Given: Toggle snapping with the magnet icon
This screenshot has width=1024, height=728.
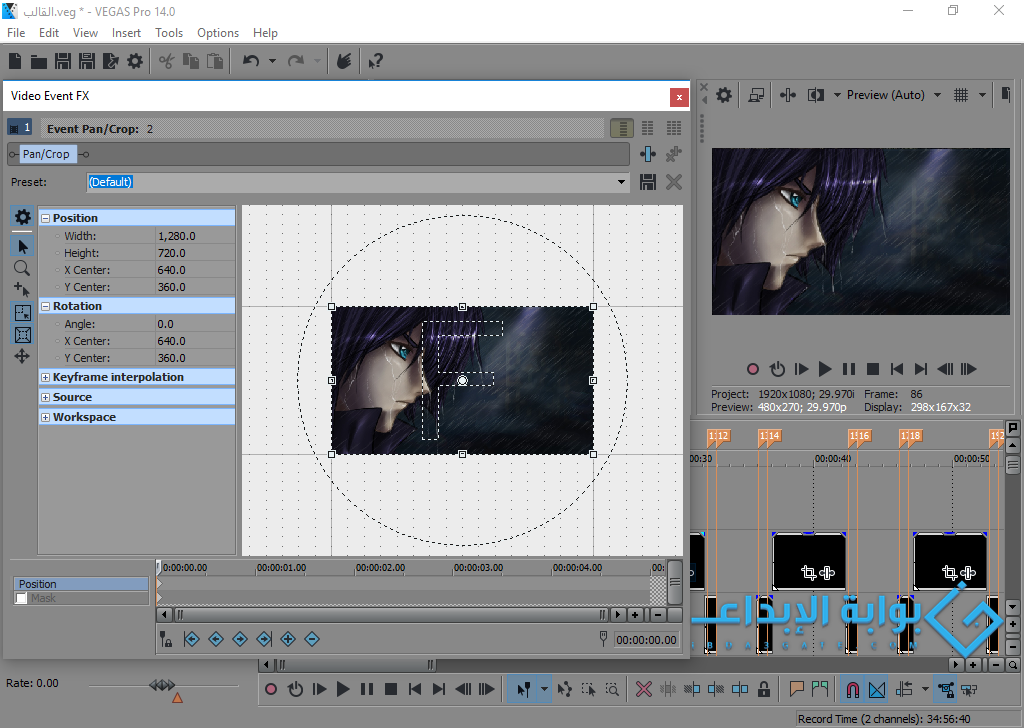Looking at the screenshot, I should coord(853,689).
